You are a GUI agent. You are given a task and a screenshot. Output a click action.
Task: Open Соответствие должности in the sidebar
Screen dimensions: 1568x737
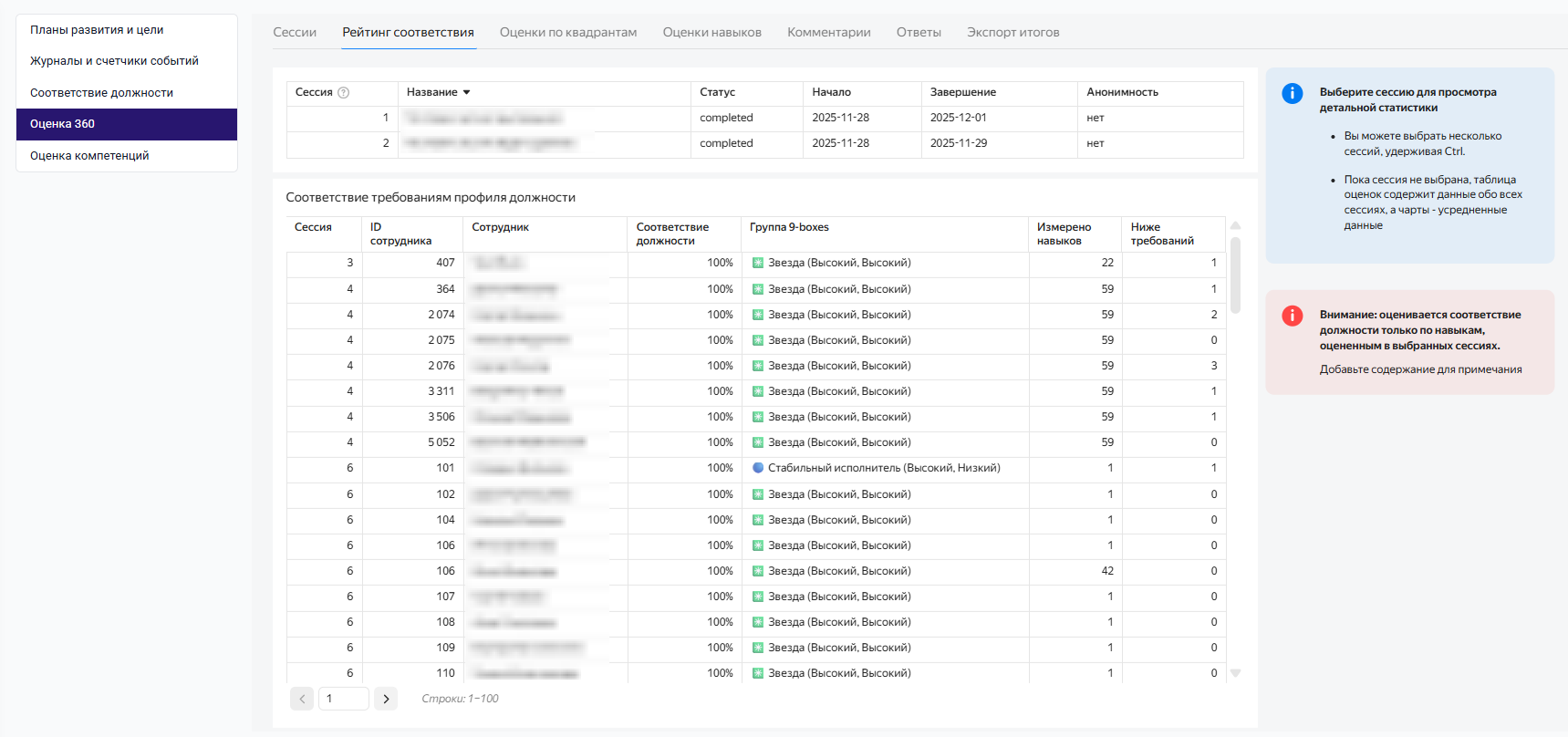coord(101,93)
